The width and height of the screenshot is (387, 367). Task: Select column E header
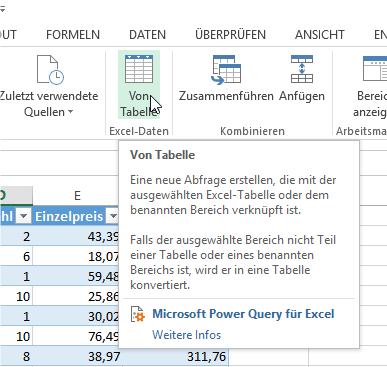pyautogui.click(x=76, y=195)
